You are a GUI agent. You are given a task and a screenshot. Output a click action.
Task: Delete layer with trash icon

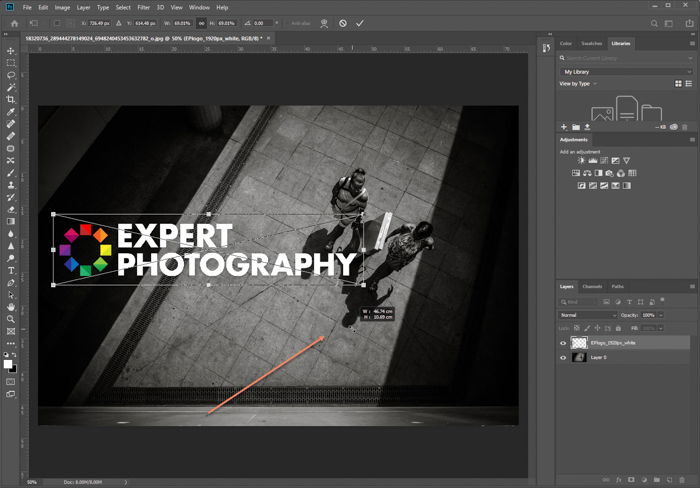pyautogui.click(x=682, y=480)
